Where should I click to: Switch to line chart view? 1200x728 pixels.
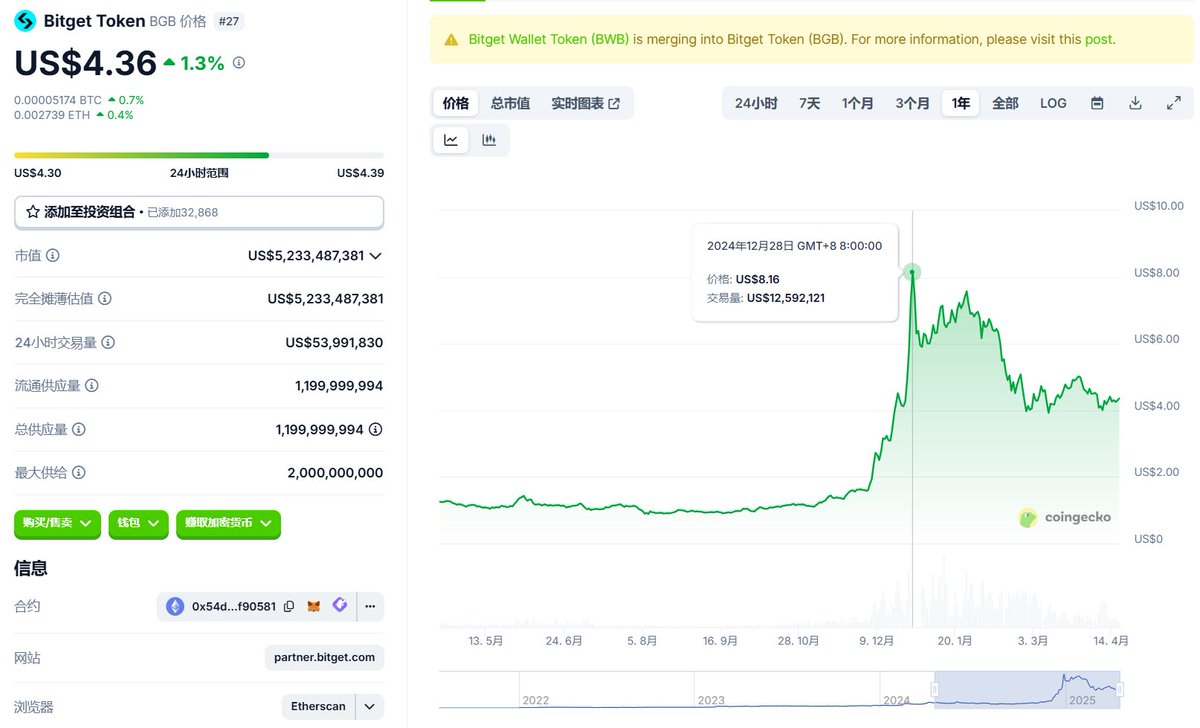click(451, 140)
